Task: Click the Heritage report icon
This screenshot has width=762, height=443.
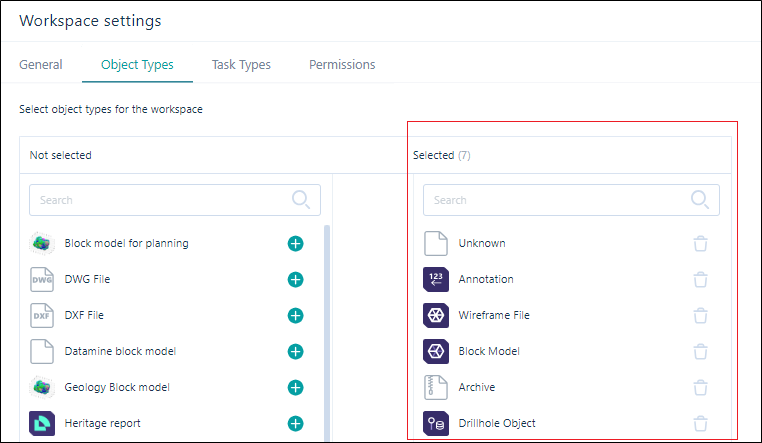Action: [x=42, y=423]
